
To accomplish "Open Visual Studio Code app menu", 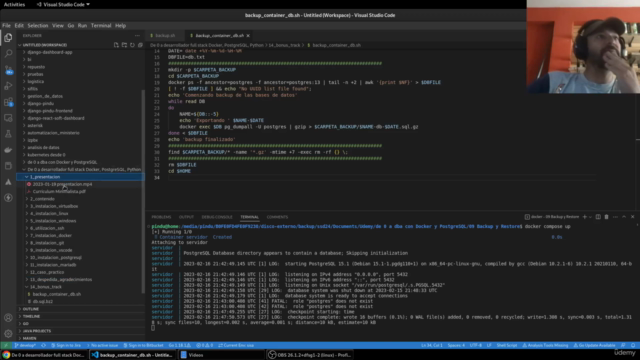I will pyautogui.click(x=63, y=4).
